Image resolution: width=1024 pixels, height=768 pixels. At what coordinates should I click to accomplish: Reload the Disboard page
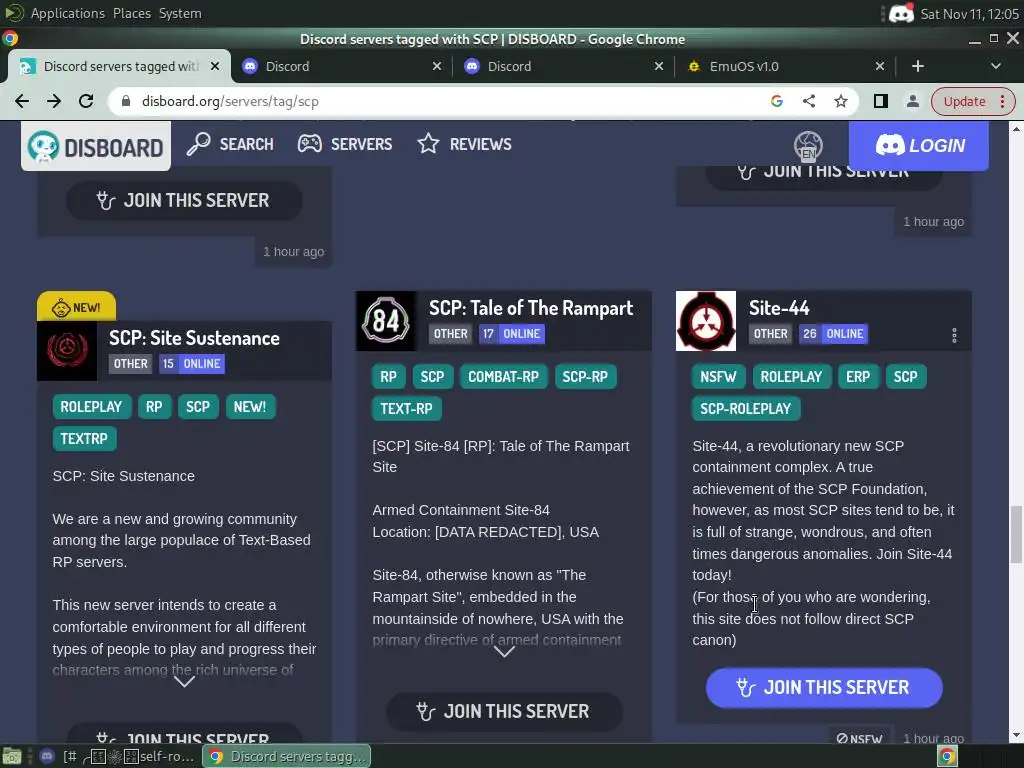tap(86, 101)
